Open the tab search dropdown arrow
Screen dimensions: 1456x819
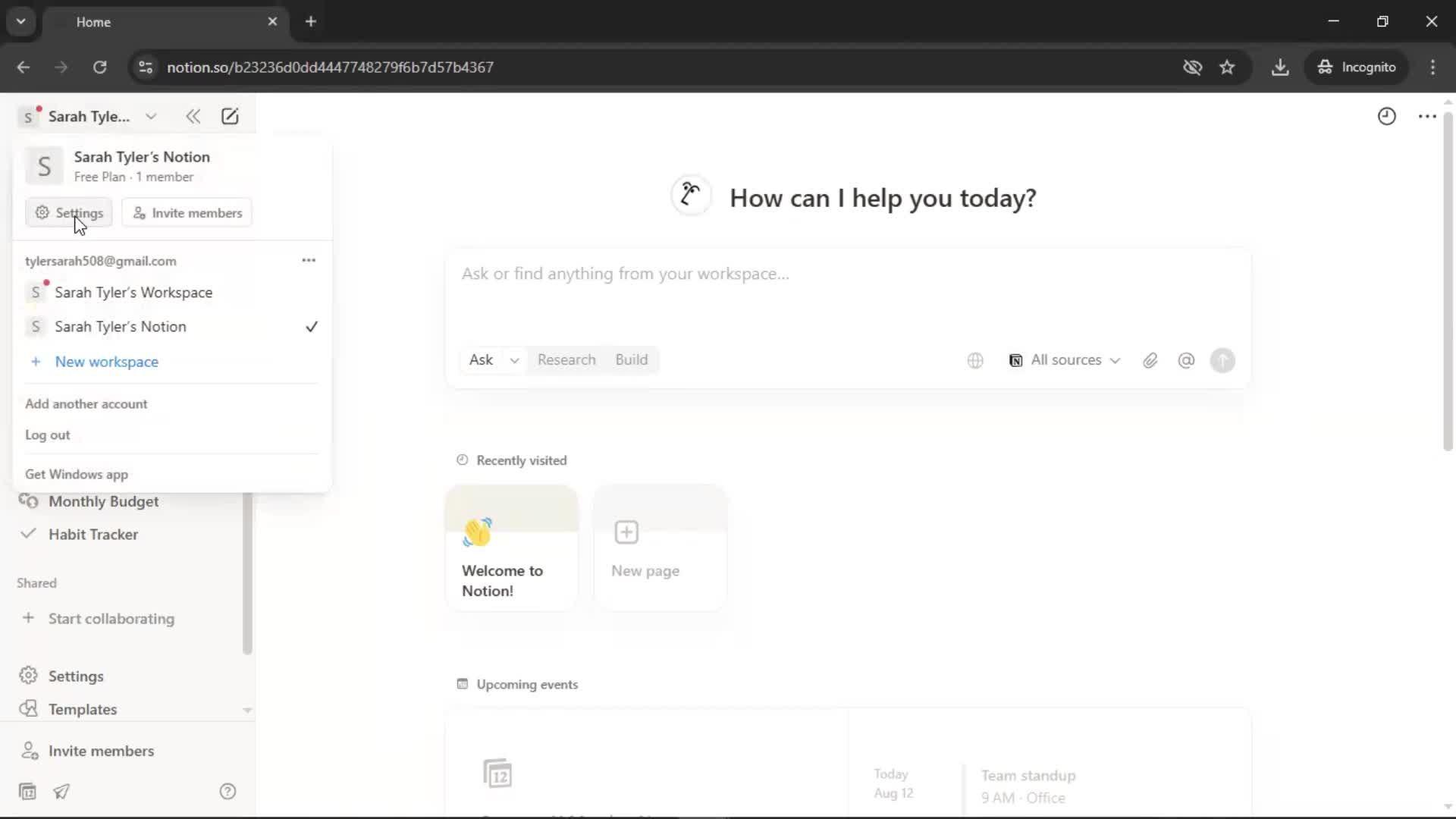21,21
